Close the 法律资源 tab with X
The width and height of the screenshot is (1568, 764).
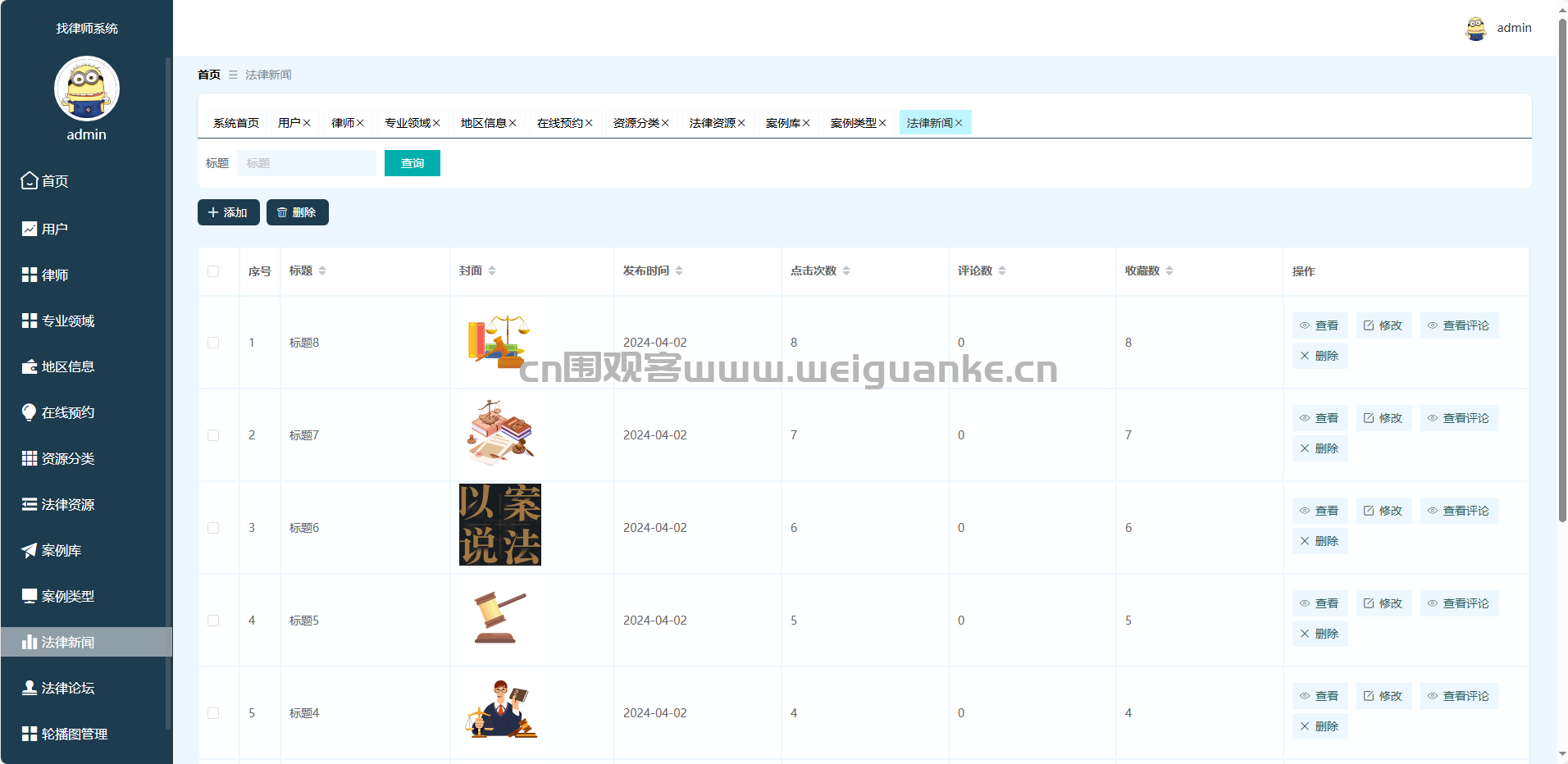(x=741, y=123)
